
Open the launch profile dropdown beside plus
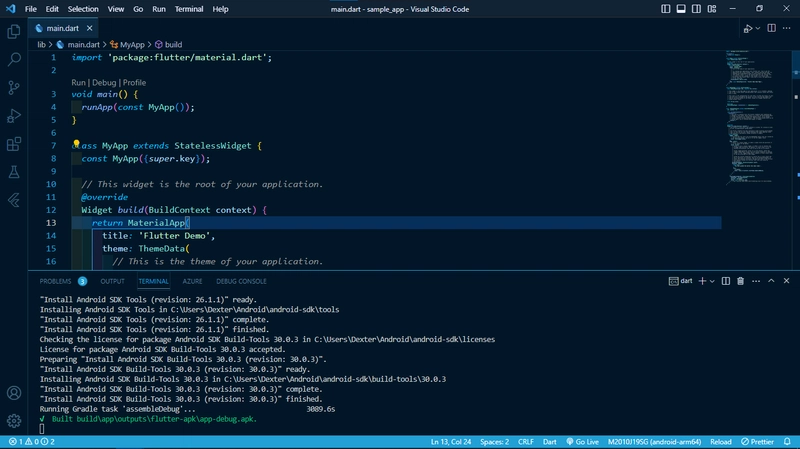(x=714, y=281)
